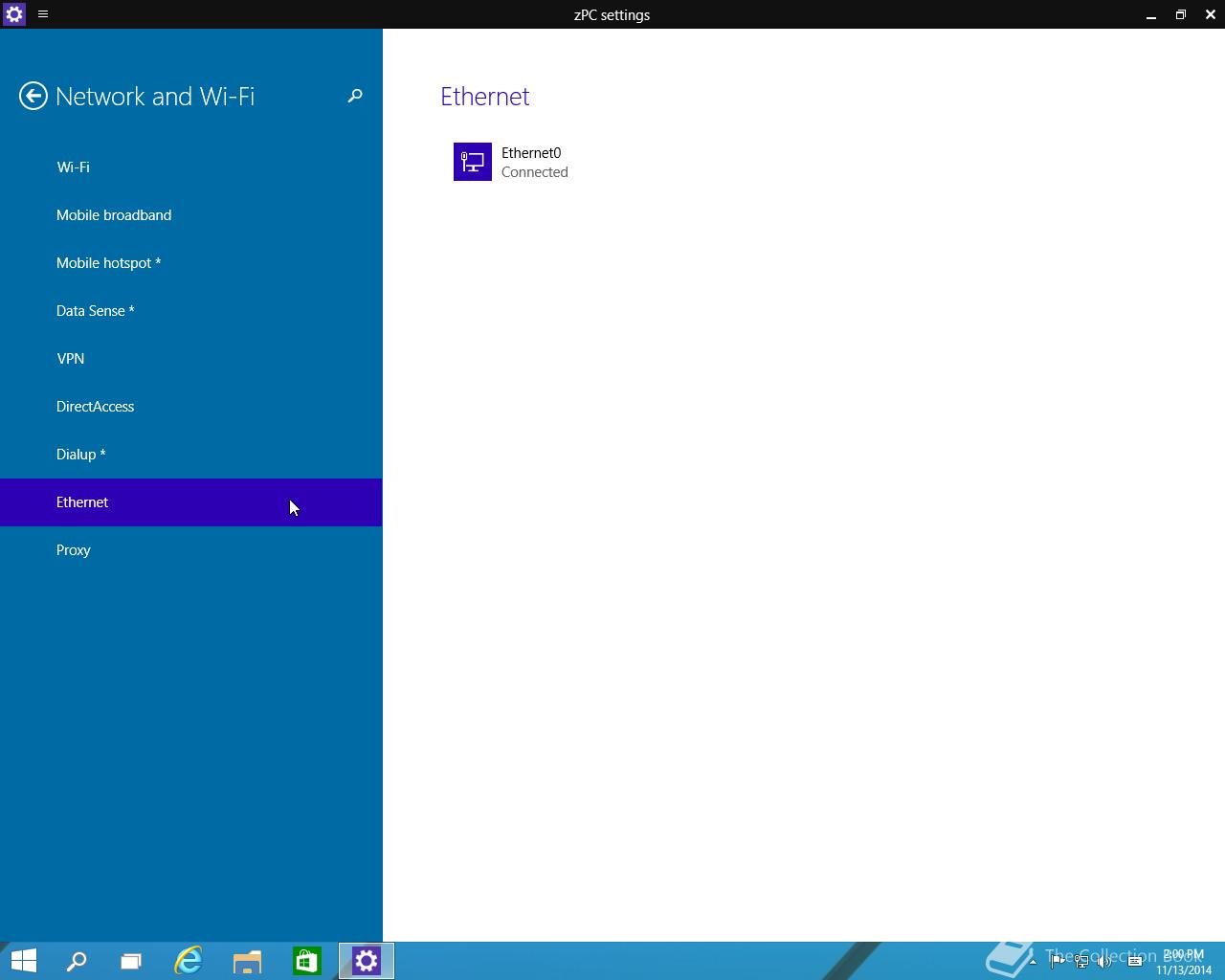
Task: Open Task View on the taskbar
Action: click(131, 961)
